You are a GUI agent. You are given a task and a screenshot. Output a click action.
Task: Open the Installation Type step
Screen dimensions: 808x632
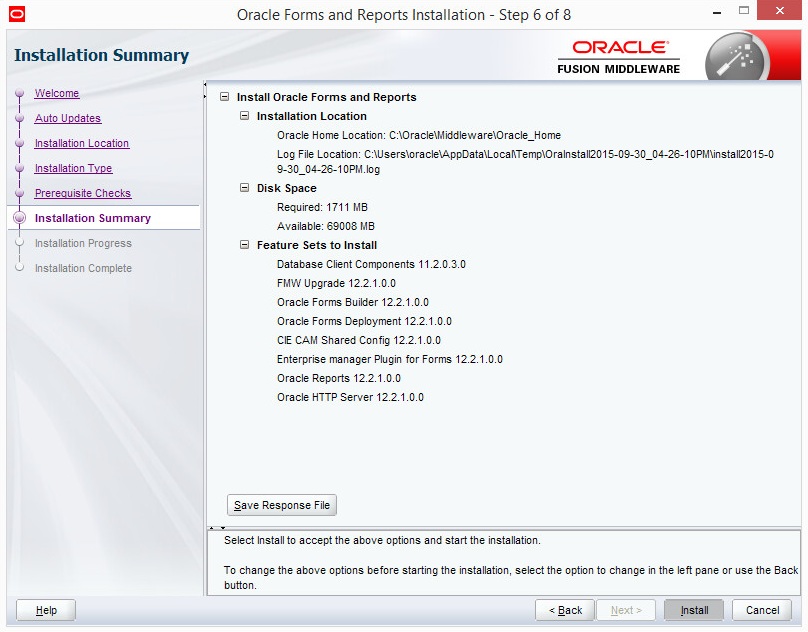click(73, 168)
